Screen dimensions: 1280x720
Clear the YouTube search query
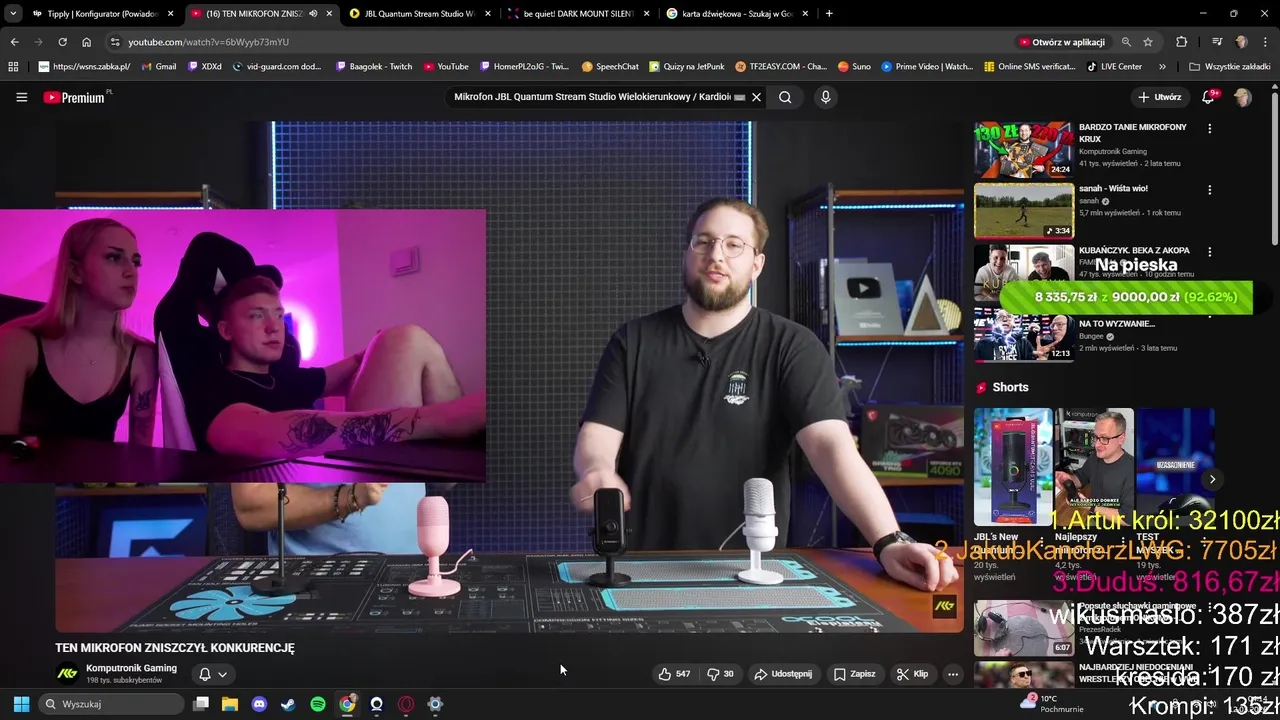(x=757, y=97)
